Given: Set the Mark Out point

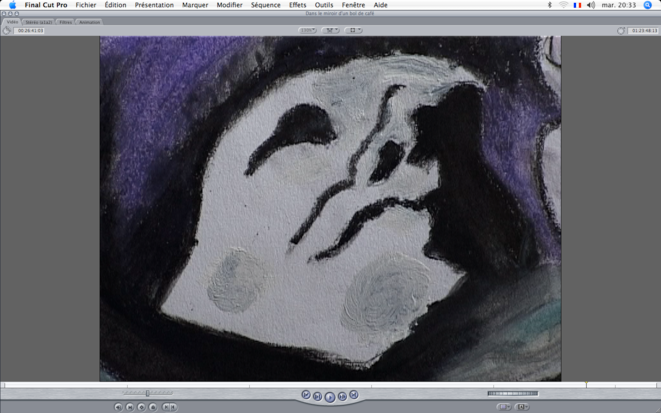Looking at the screenshot, I should (173, 407).
